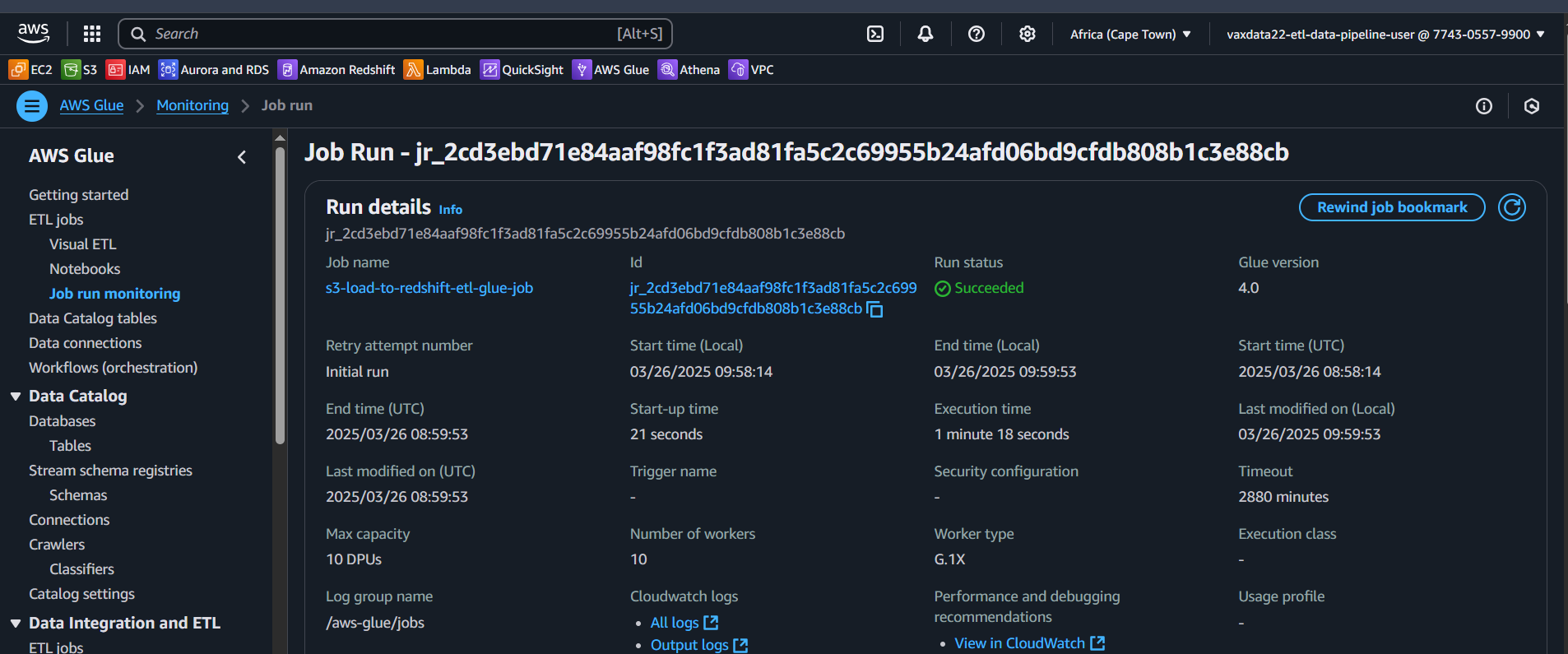The image size is (1568, 654).
Task: Click the Succeeded run status text
Action: click(989, 288)
